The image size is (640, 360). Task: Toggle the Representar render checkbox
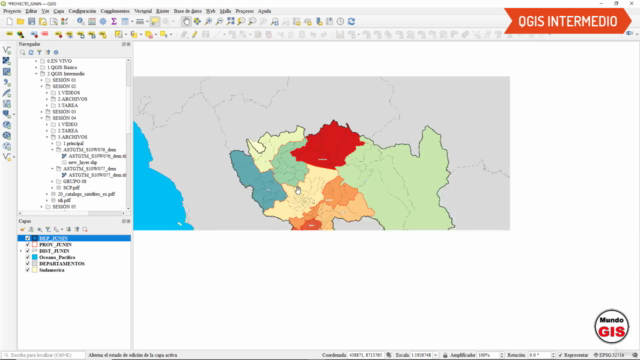point(560,355)
